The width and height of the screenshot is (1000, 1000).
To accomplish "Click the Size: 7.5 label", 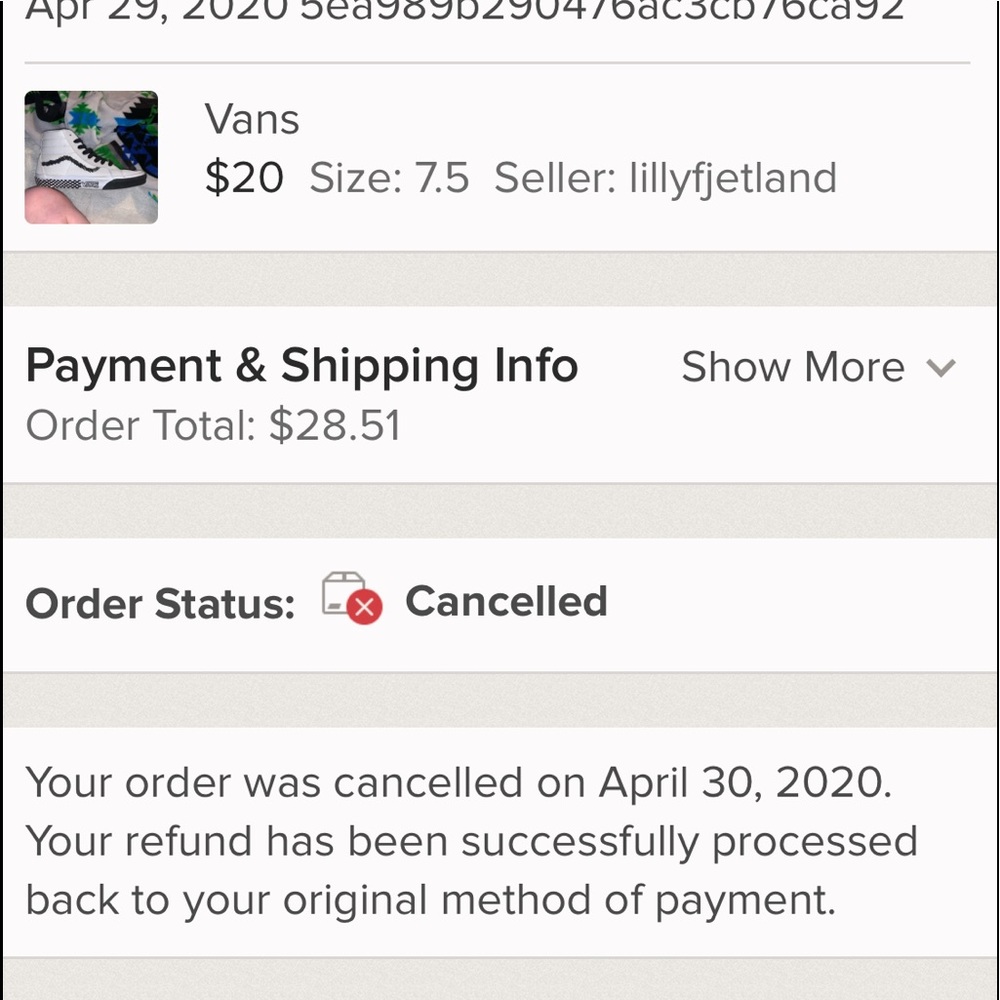I will 389,178.
